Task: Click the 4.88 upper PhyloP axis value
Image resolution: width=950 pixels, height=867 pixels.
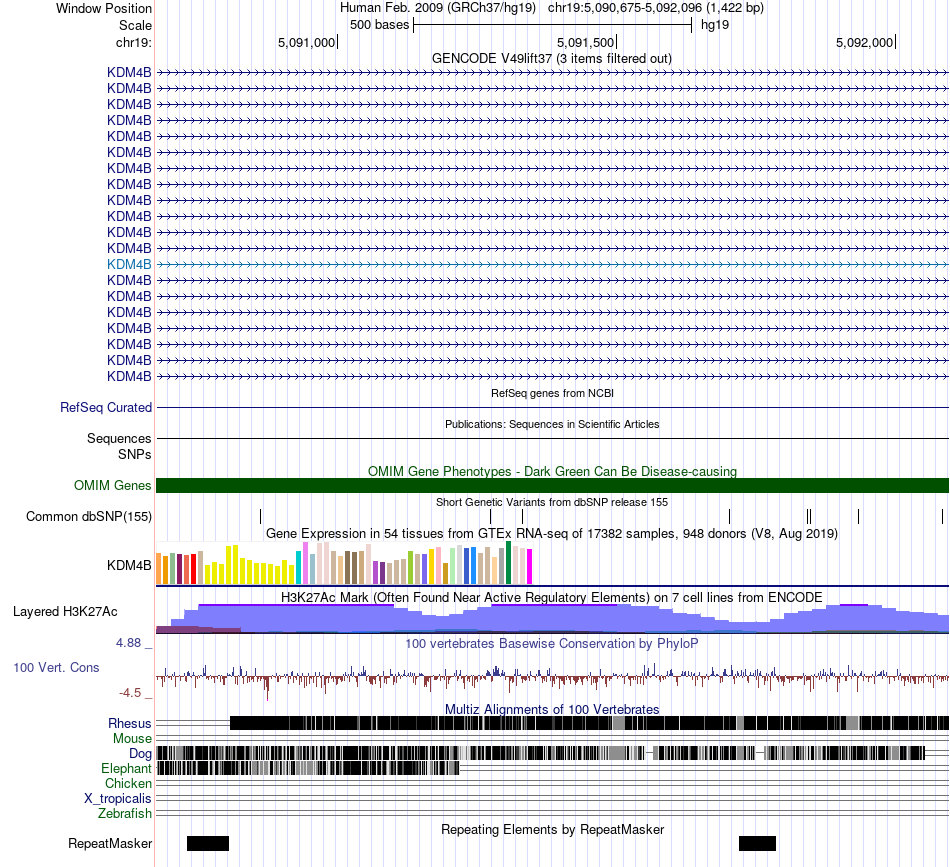Action: point(128,643)
